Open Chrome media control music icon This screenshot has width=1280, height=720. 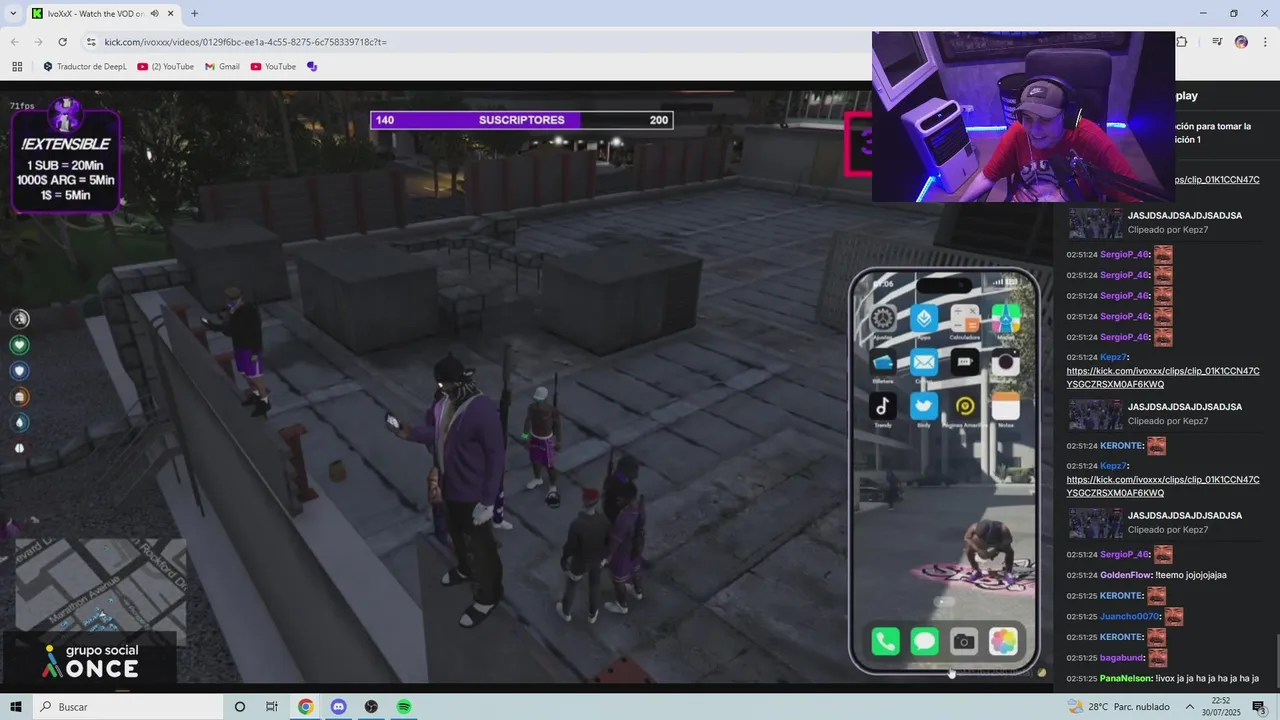coord(1217,42)
